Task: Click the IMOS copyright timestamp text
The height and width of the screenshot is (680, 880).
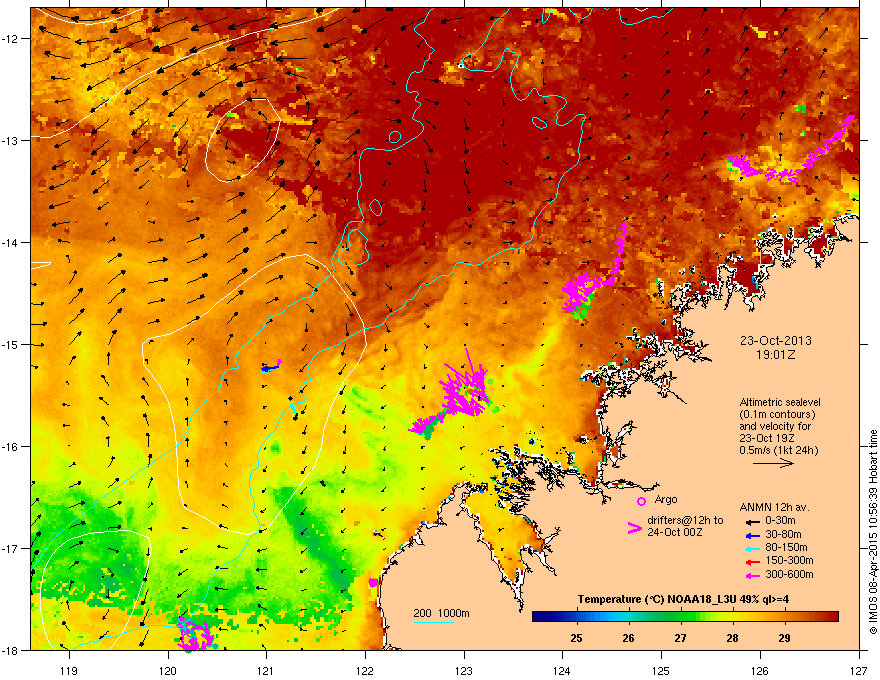Action: tap(873, 532)
